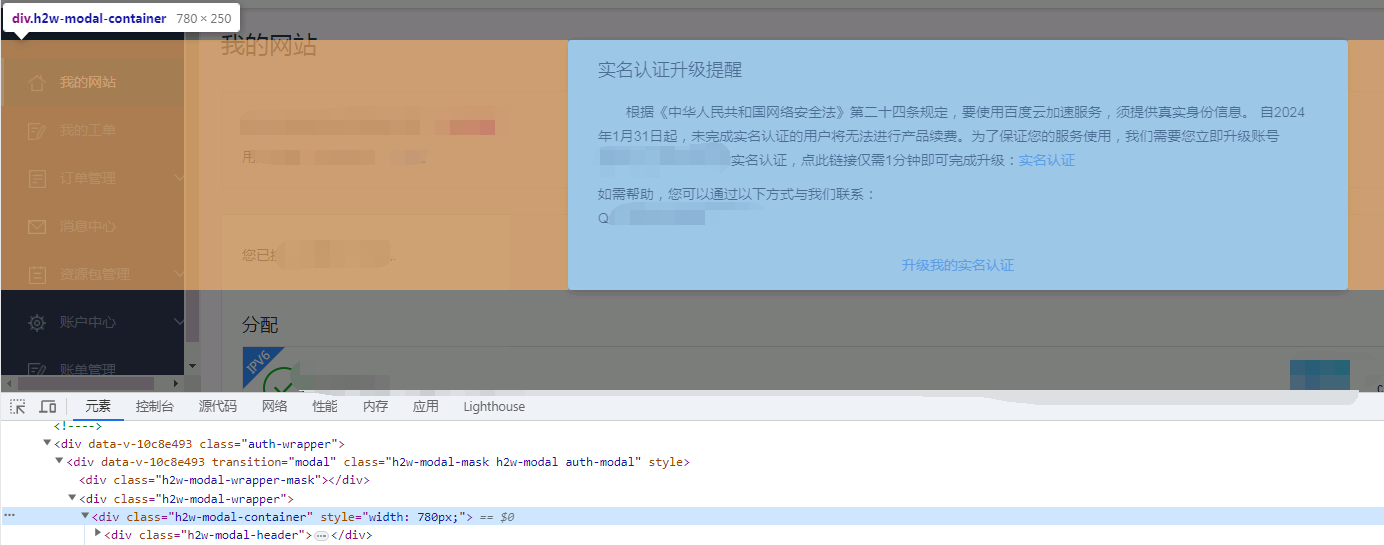
Task: Click the 升级我的实名认证 link
Action: (x=957, y=265)
